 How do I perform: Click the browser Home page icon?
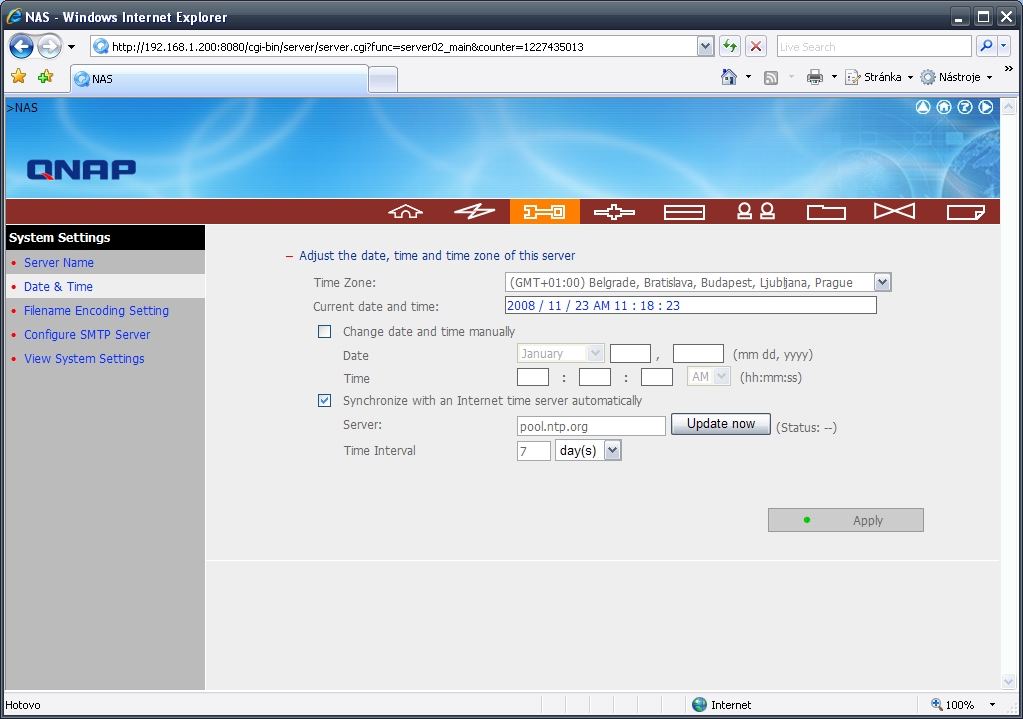click(729, 77)
